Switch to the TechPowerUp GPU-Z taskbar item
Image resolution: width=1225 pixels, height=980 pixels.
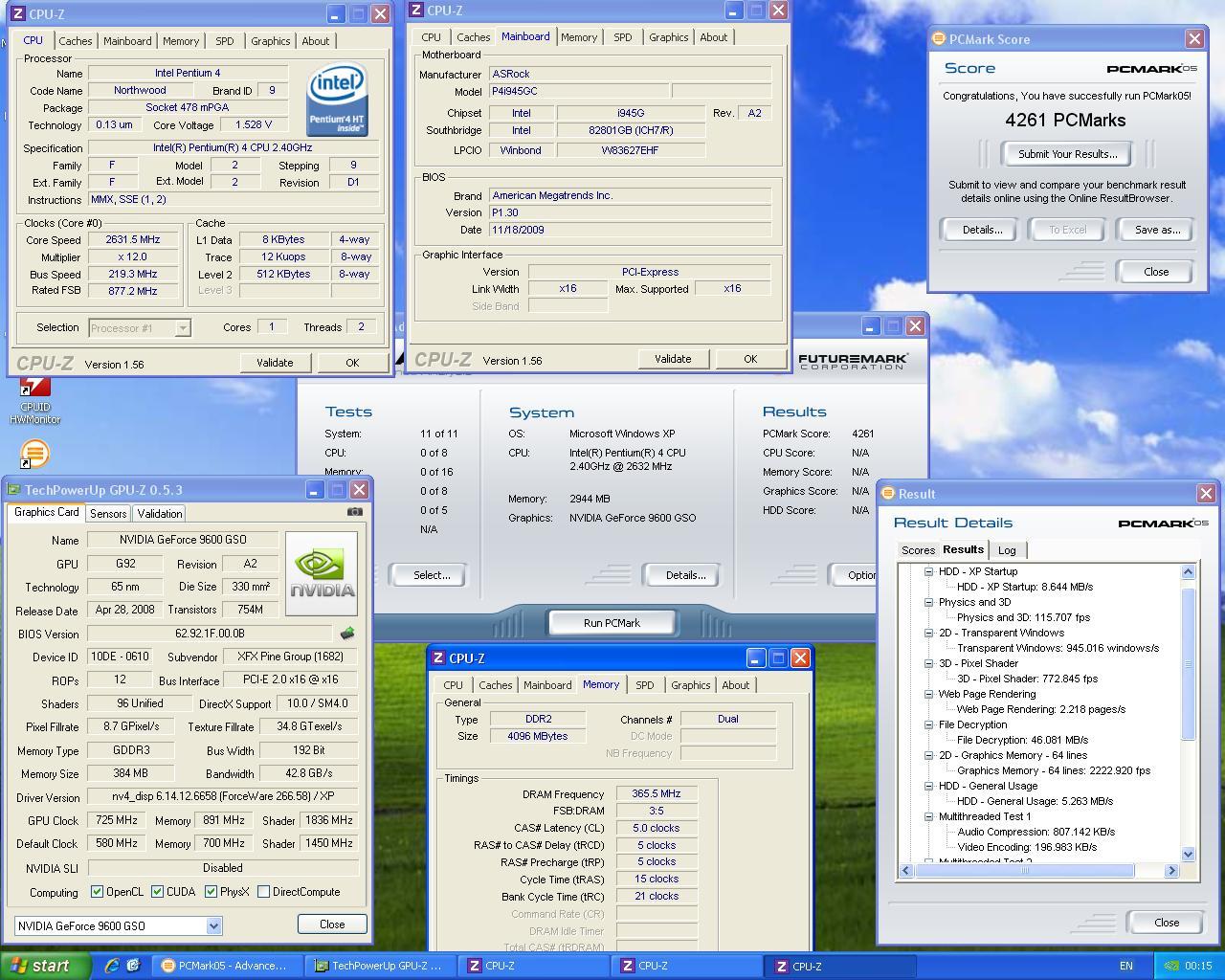[x=381, y=966]
